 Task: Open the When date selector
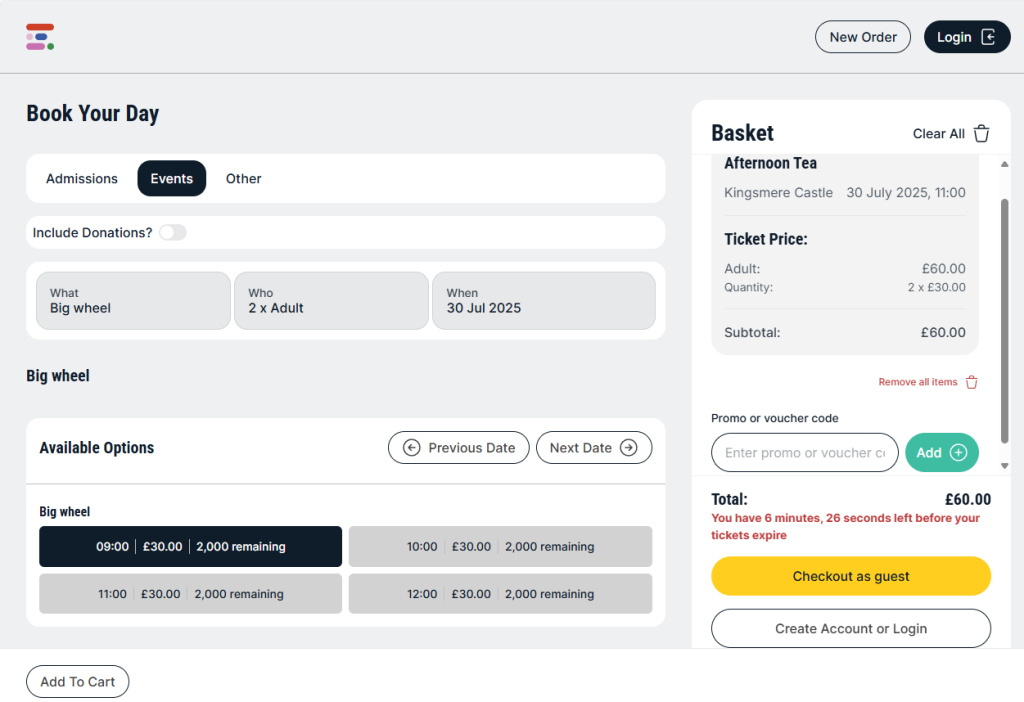[x=543, y=301]
